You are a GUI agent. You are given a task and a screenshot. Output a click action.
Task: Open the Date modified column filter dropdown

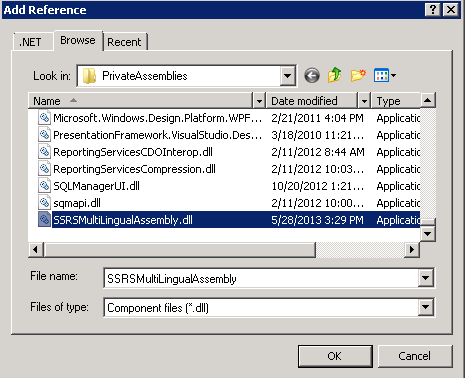coord(364,101)
